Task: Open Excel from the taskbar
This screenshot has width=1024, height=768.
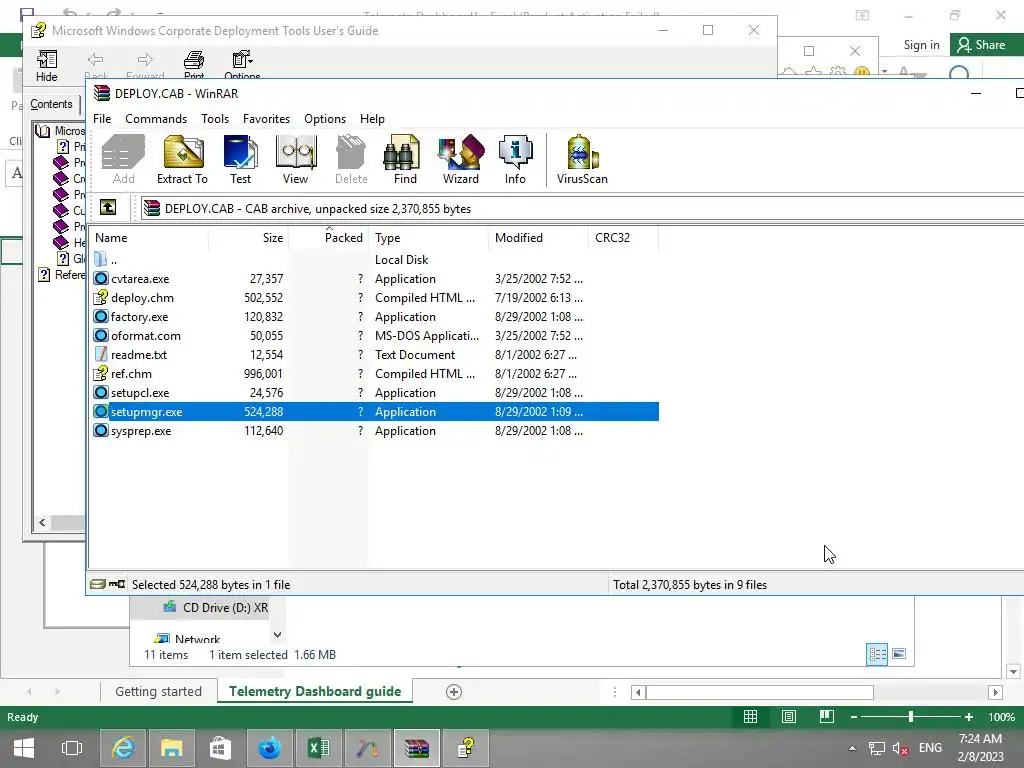Action: point(318,748)
